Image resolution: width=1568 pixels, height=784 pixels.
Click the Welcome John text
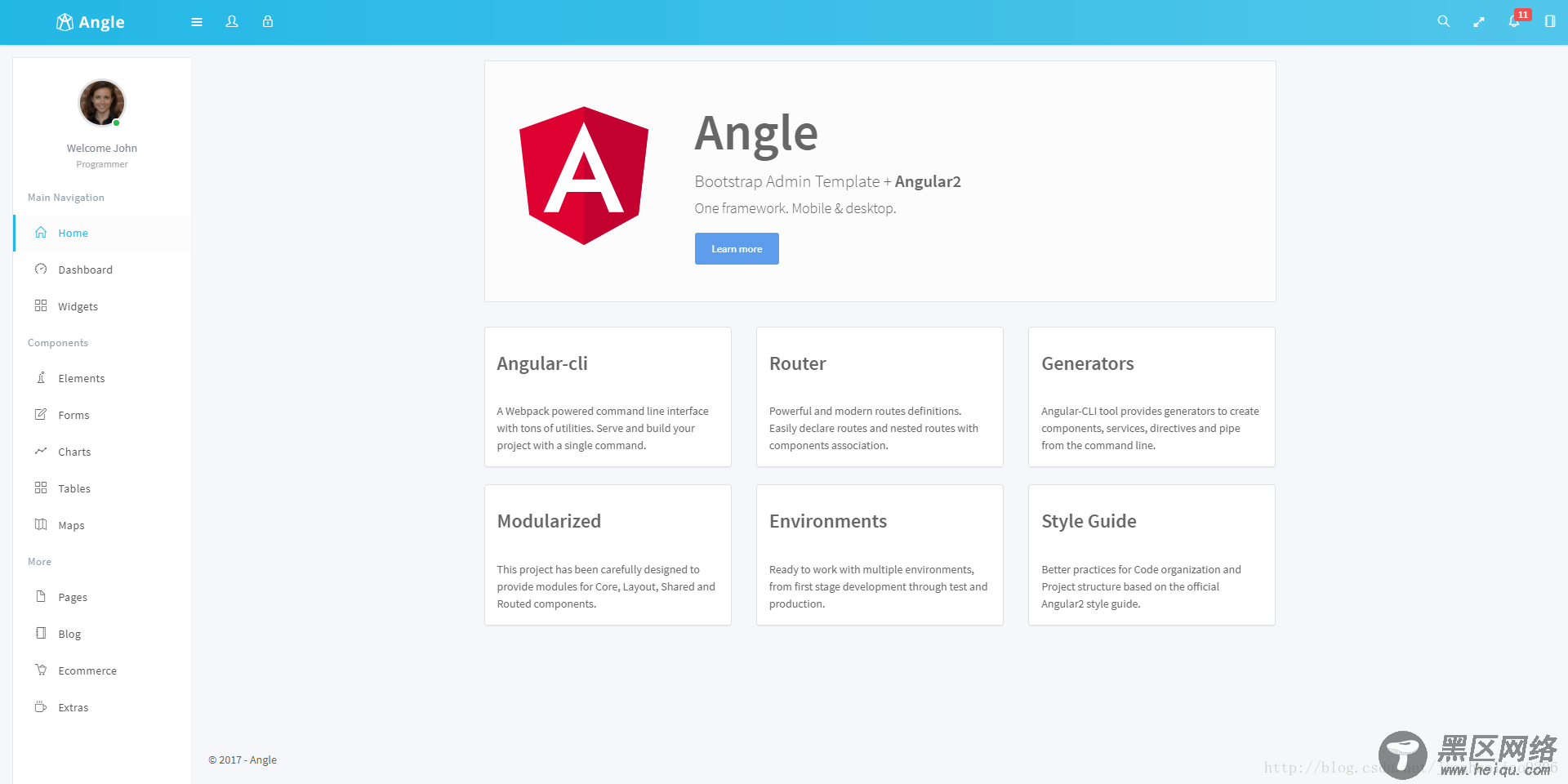(102, 148)
